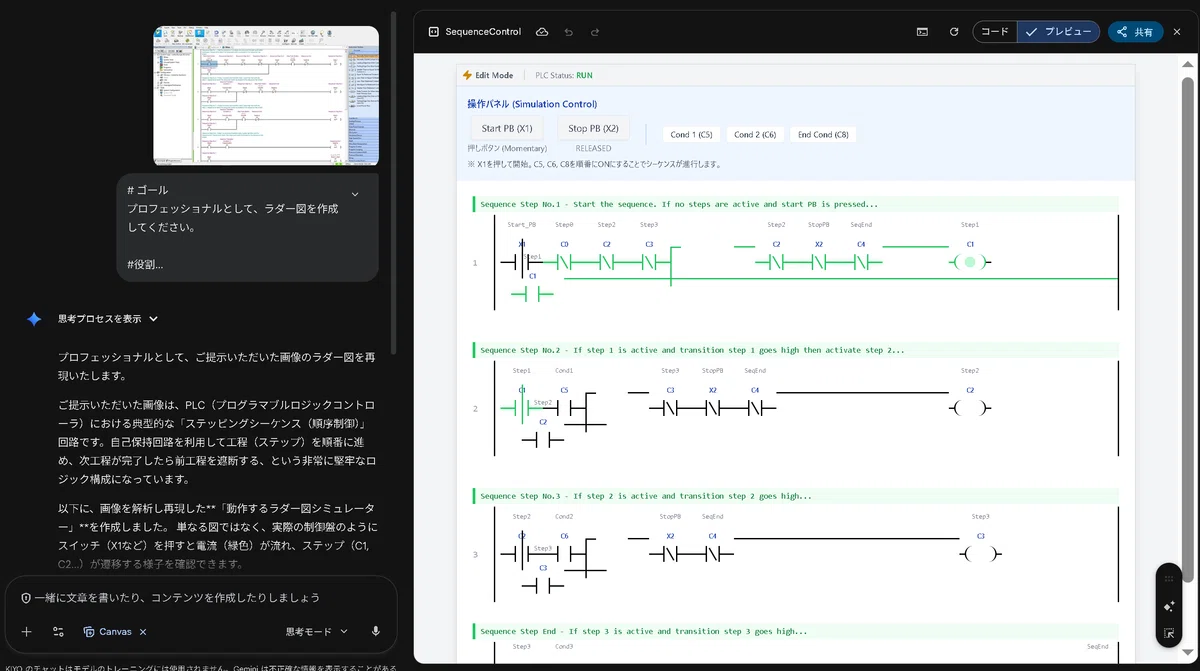Open the console panel icon
Screen dimensions: 1200x671
(922, 32)
